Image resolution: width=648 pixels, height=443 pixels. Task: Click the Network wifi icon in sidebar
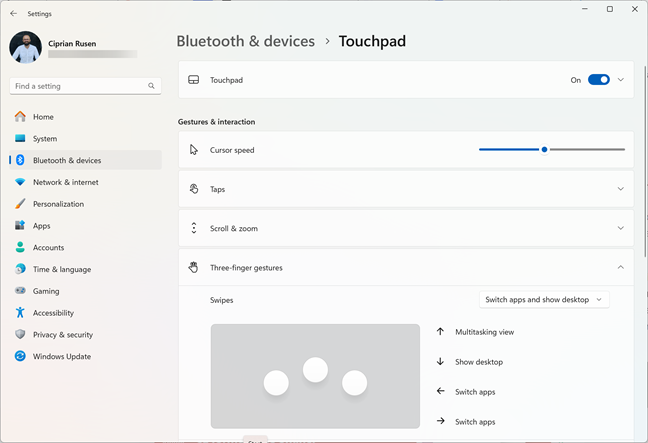[20, 182]
